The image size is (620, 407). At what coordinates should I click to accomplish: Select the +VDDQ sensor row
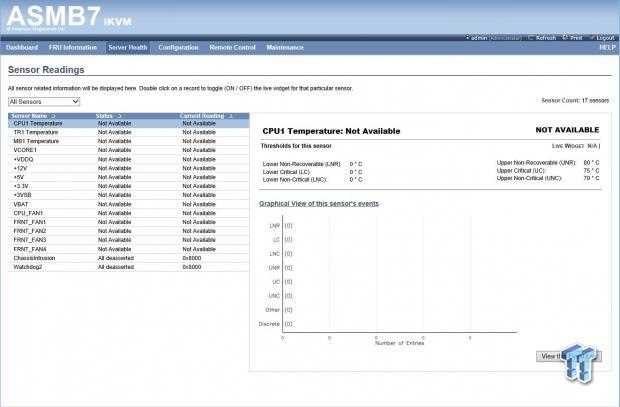click(129, 159)
